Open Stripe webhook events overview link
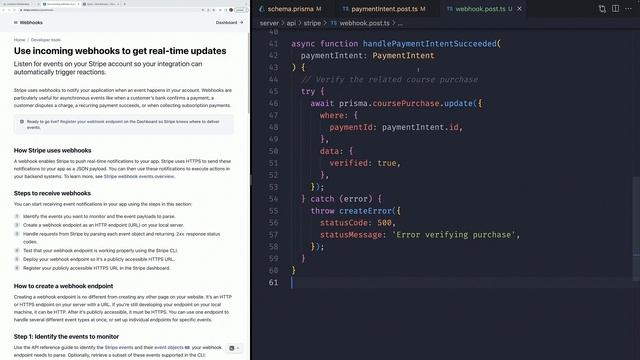This screenshot has width=640, height=360. 139,176
